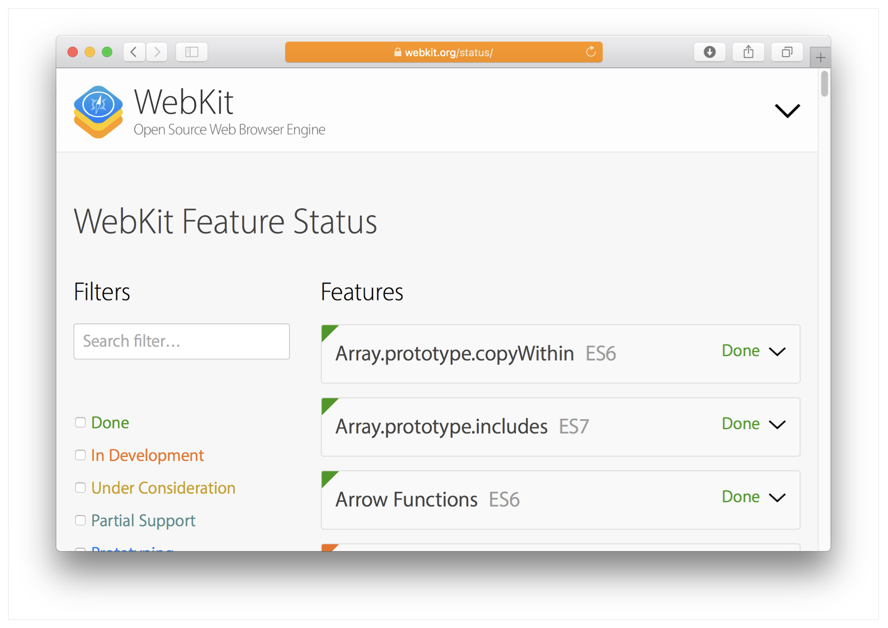Expand the Array.prototype.includes feature row
The image size is (888, 628).
coord(777,425)
